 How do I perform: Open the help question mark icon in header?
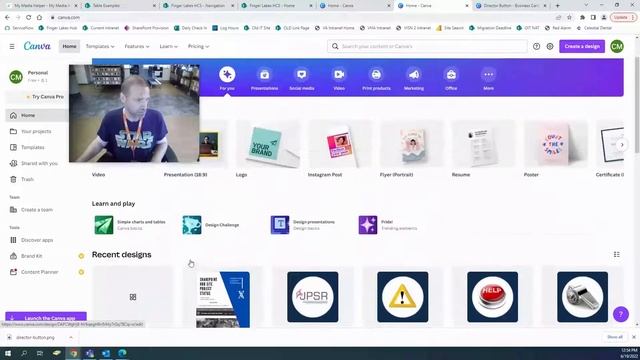pos(536,47)
